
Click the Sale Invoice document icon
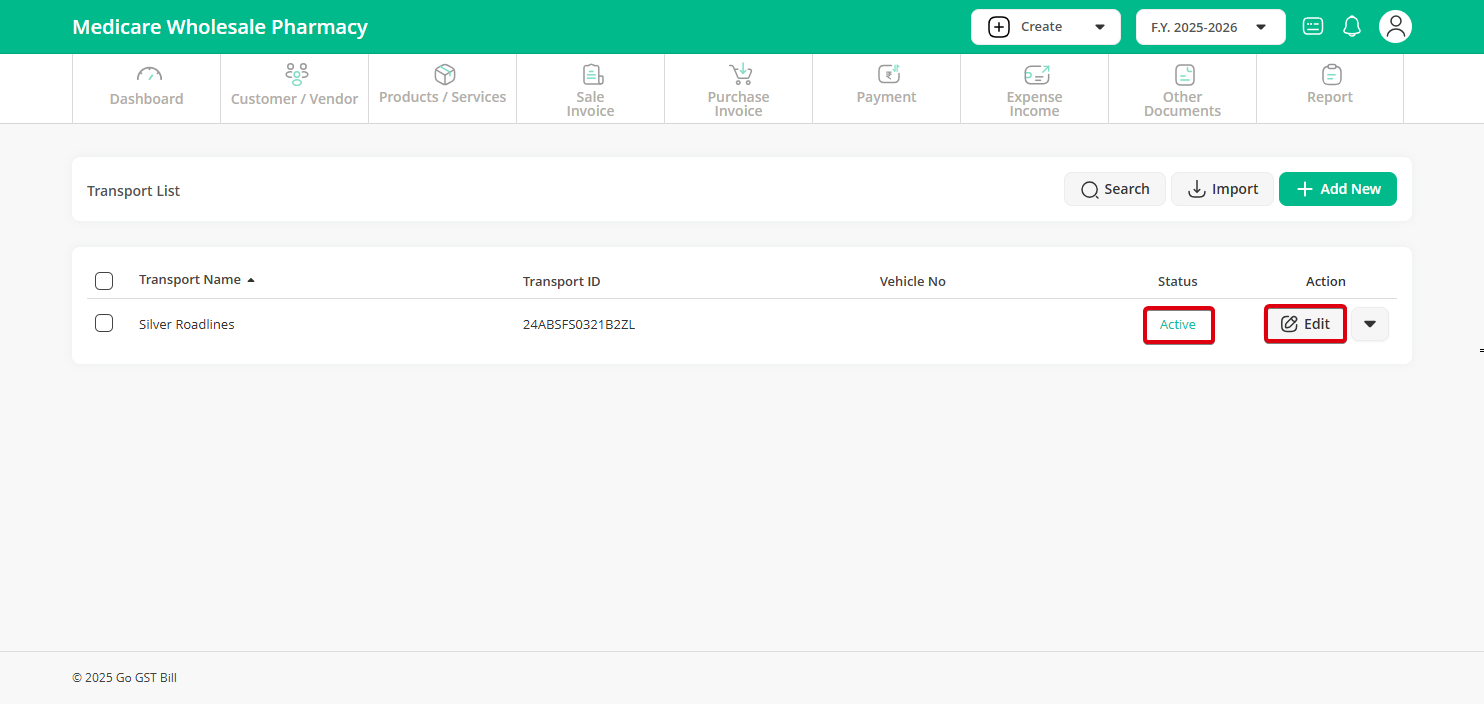(x=592, y=75)
